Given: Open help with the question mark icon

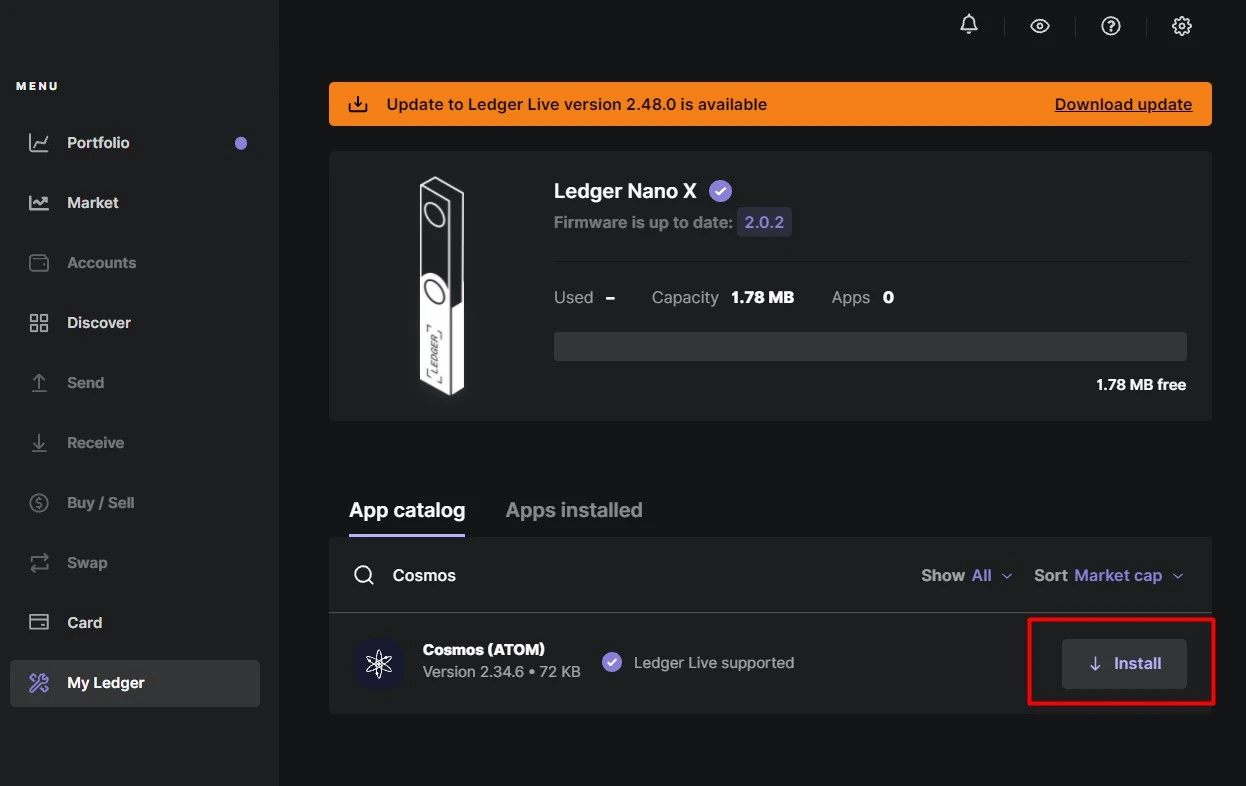Looking at the screenshot, I should [1110, 26].
